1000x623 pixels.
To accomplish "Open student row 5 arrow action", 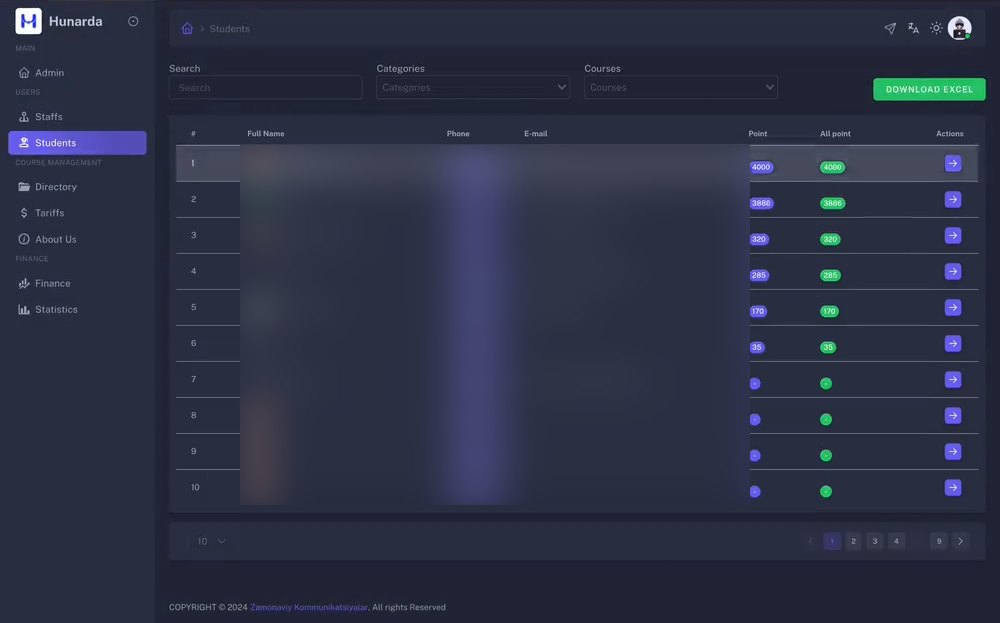I will (x=953, y=307).
